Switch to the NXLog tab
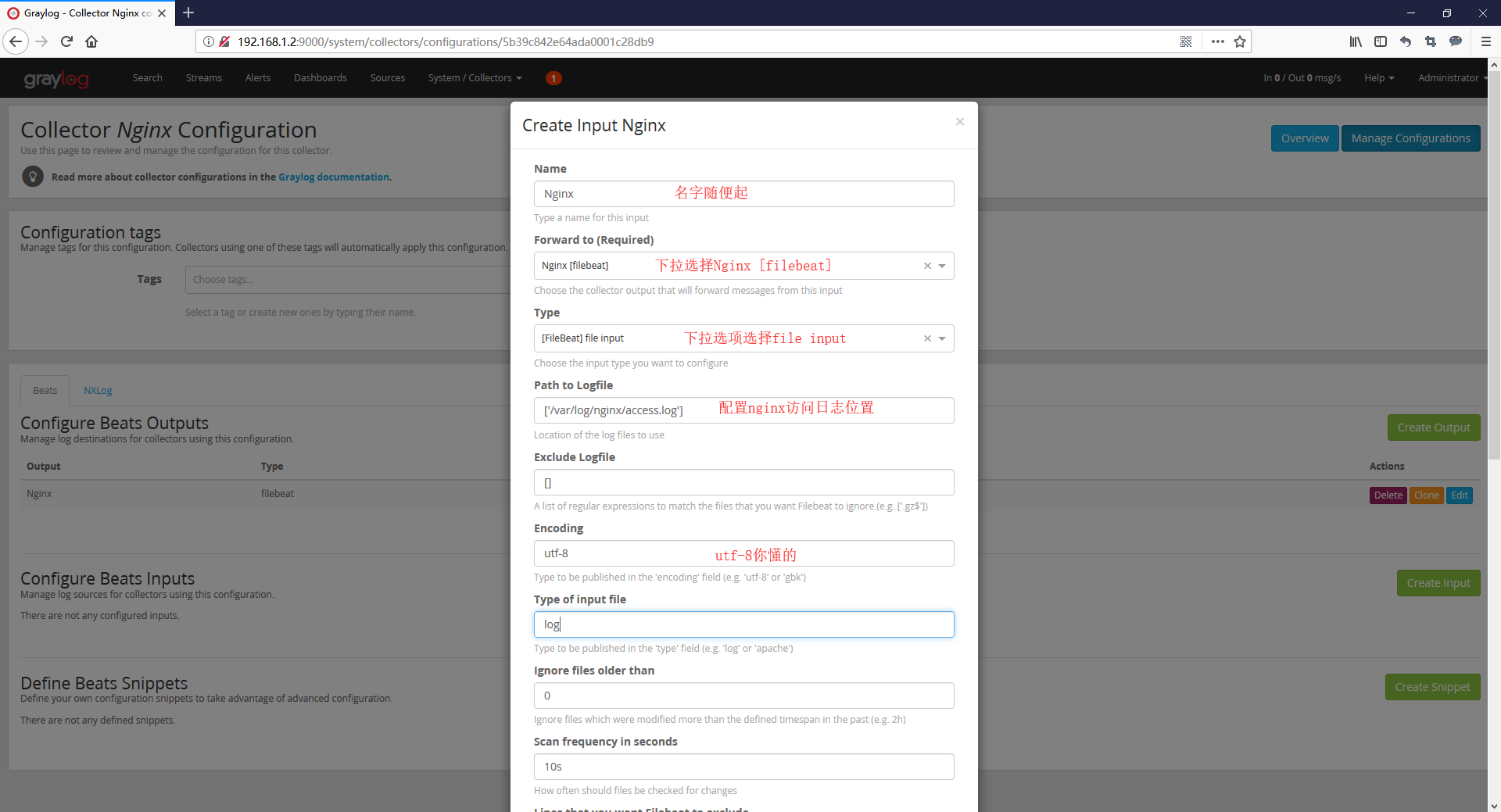This screenshot has width=1501, height=812. [x=98, y=391]
